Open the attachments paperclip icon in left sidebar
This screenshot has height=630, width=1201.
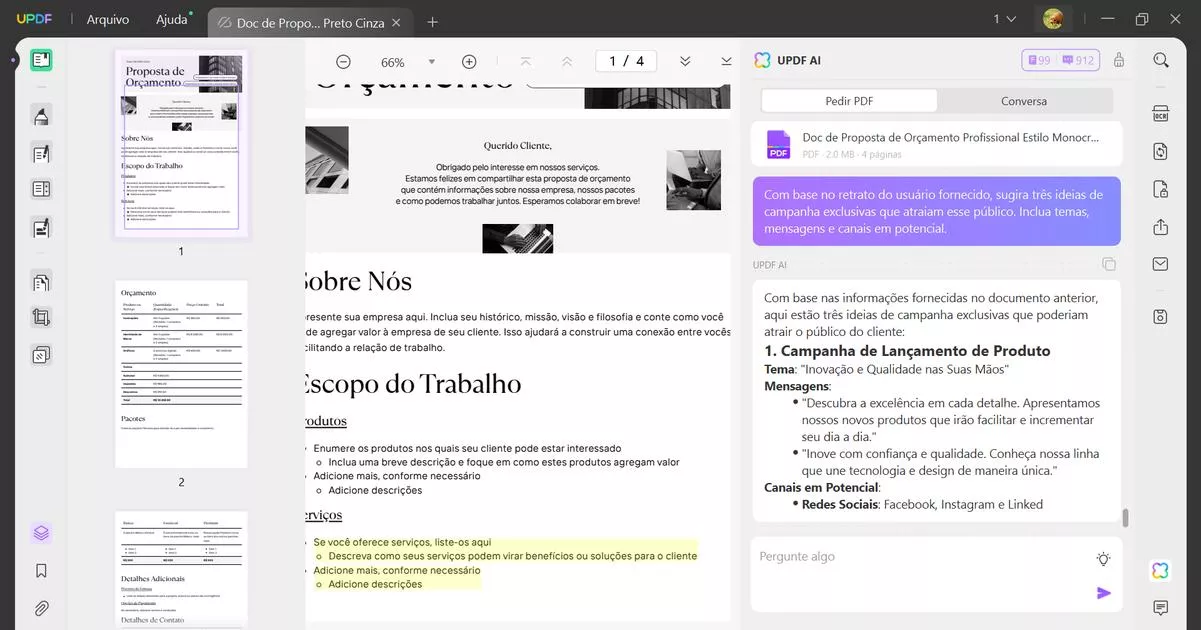click(40, 607)
